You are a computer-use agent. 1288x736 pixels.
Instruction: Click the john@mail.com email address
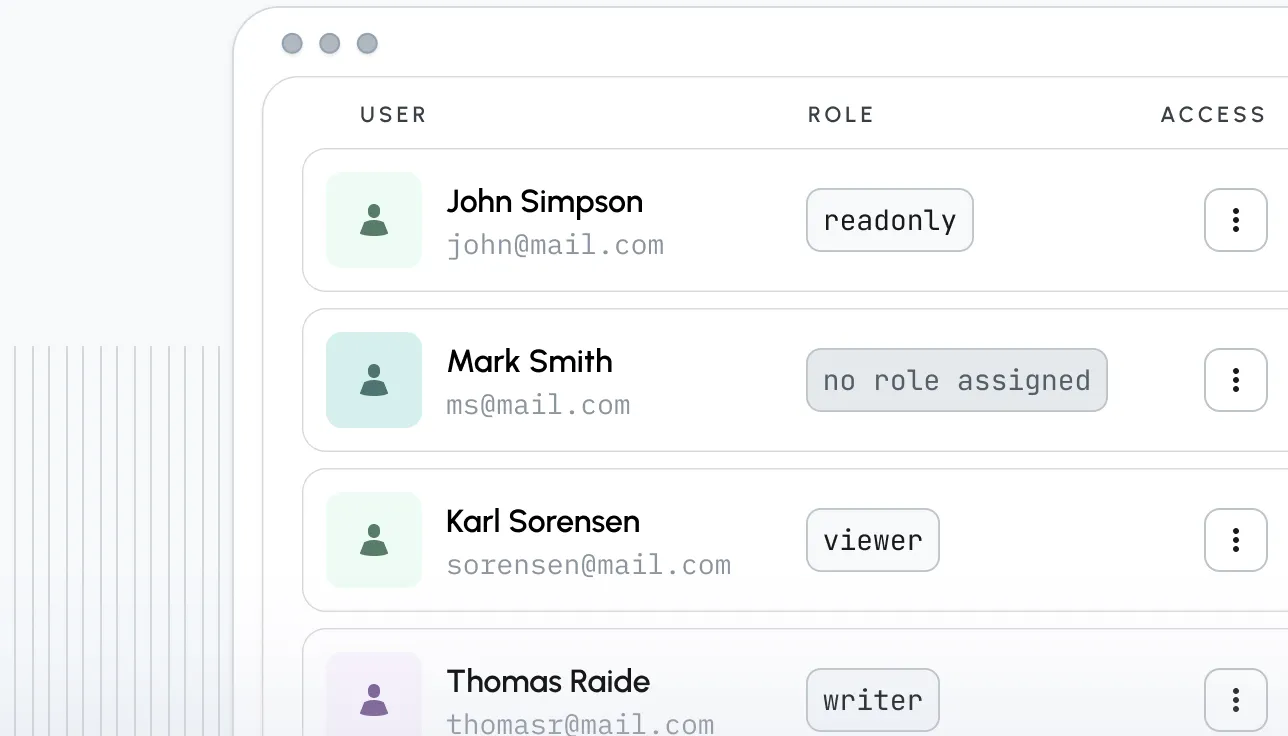tap(555, 245)
